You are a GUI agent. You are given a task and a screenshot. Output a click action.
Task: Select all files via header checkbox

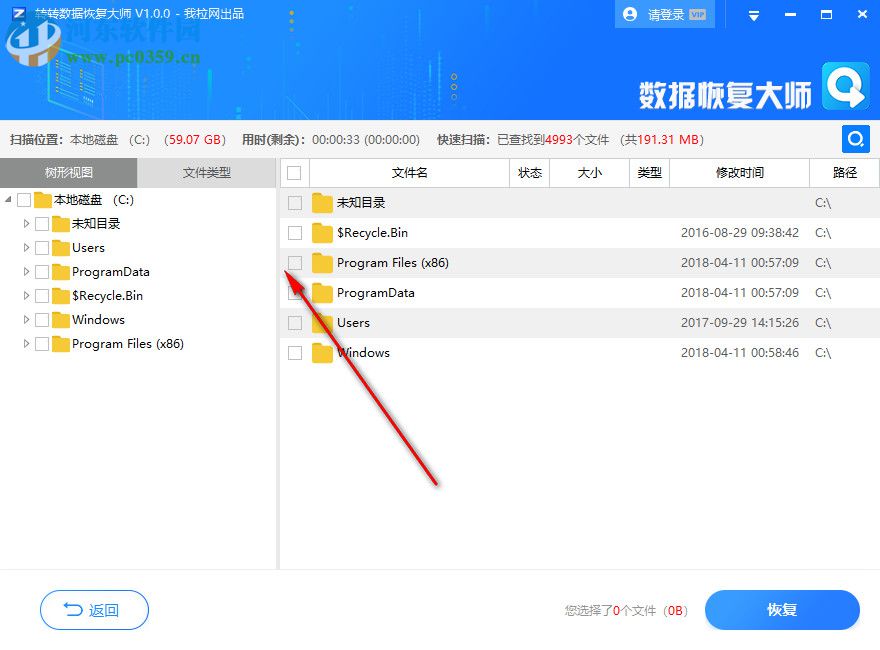tap(294, 172)
